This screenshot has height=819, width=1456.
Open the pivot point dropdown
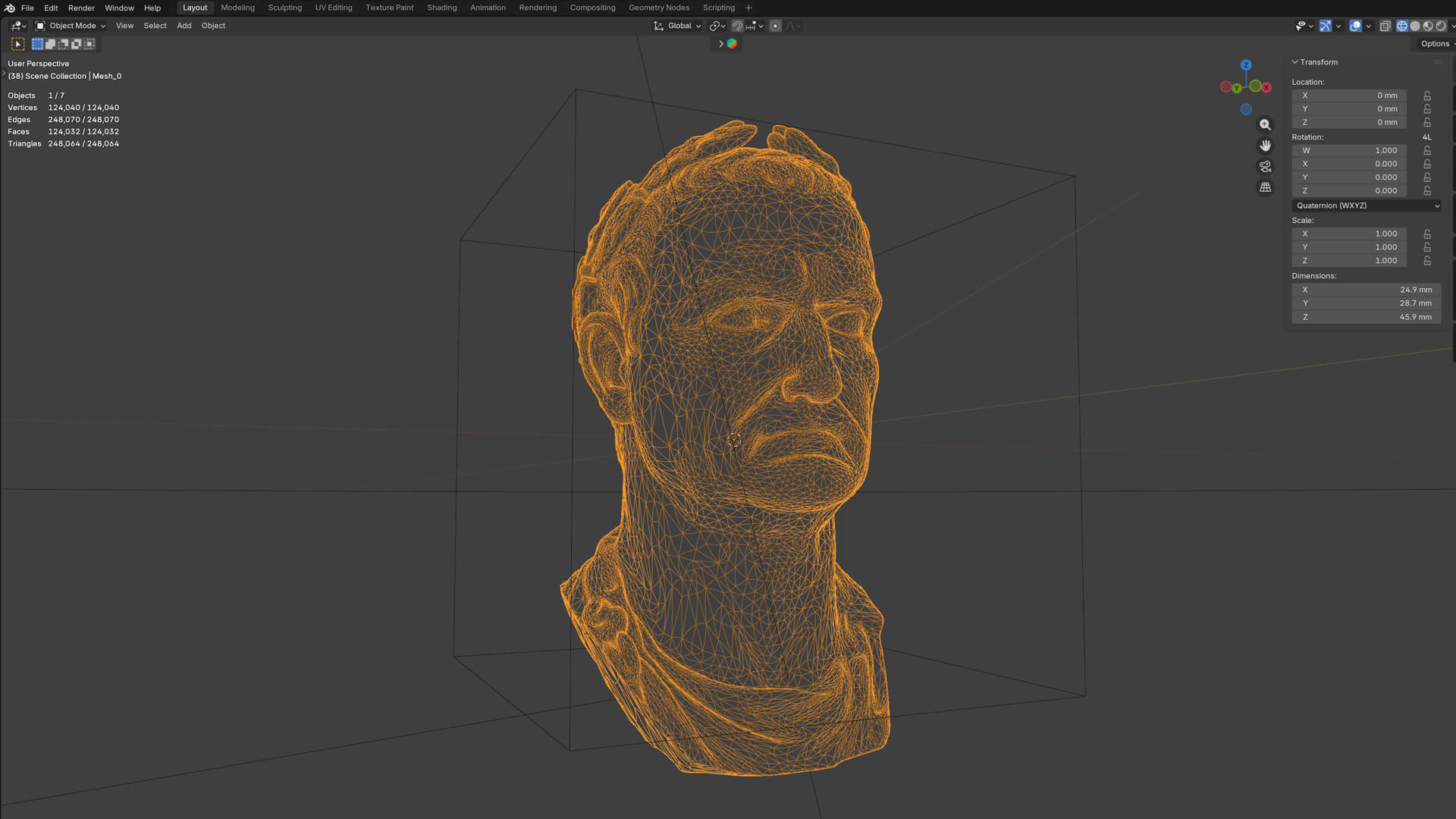click(x=717, y=26)
